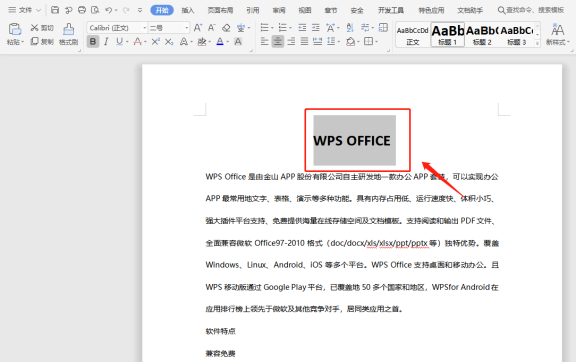This screenshot has height=363, width=576.
Task: Click the text effects outlined A icon
Action: pyautogui.click(x=184, y=42)
